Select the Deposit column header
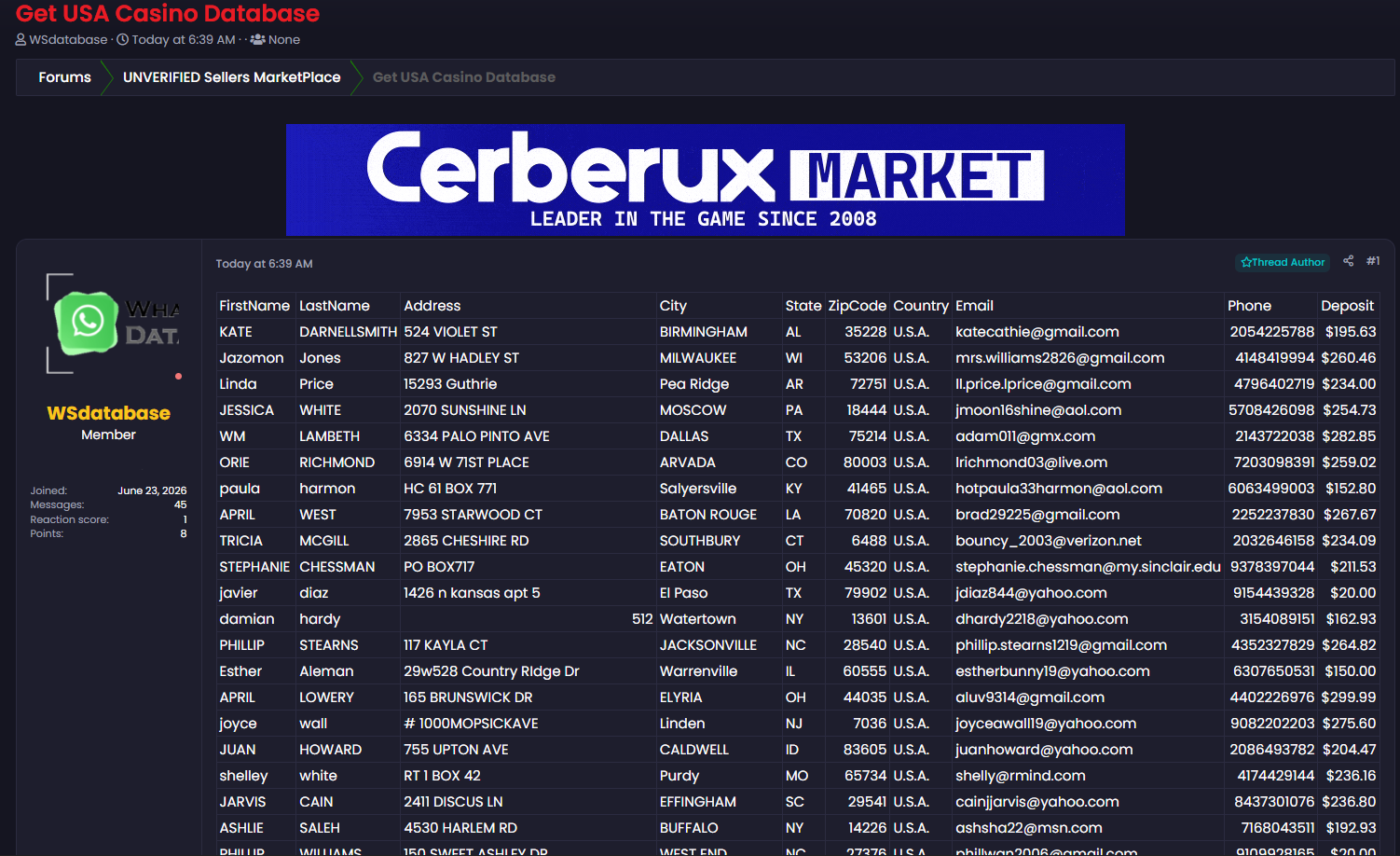The image size is (1400, 856). (x=1347, y=306)
